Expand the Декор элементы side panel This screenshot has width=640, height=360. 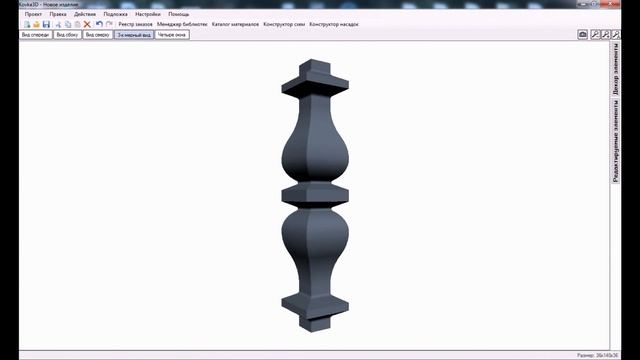pyautogui.click(x=616, y=69)
